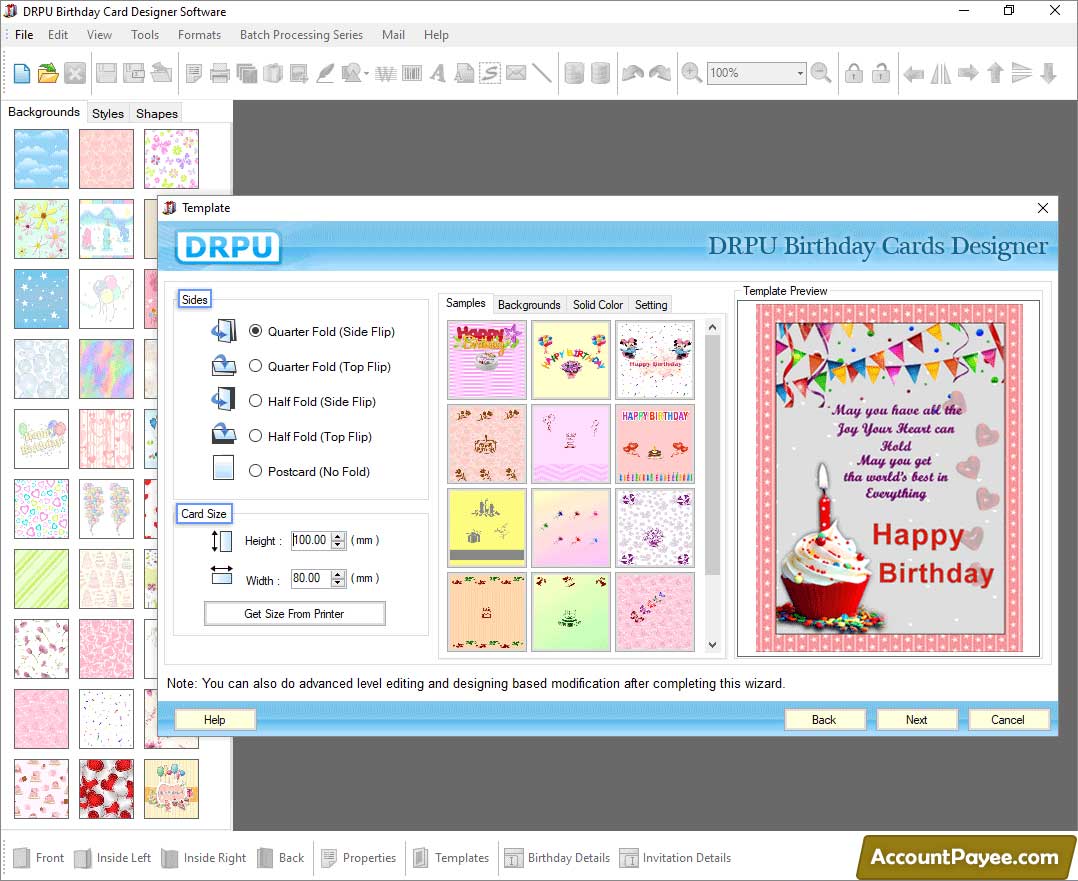Open the image tool dropdown arrow in toolbar
The height and width of the screenshot is (881, 1078).
(x=367, y=74)
